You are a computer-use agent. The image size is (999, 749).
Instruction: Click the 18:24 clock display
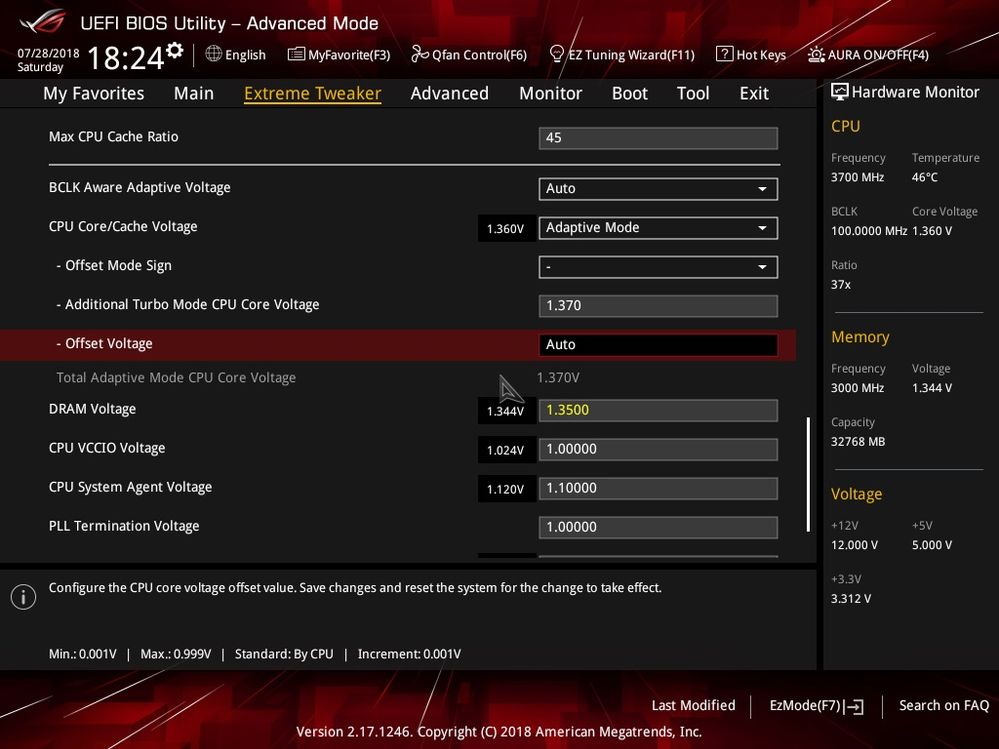coord(126,58)
